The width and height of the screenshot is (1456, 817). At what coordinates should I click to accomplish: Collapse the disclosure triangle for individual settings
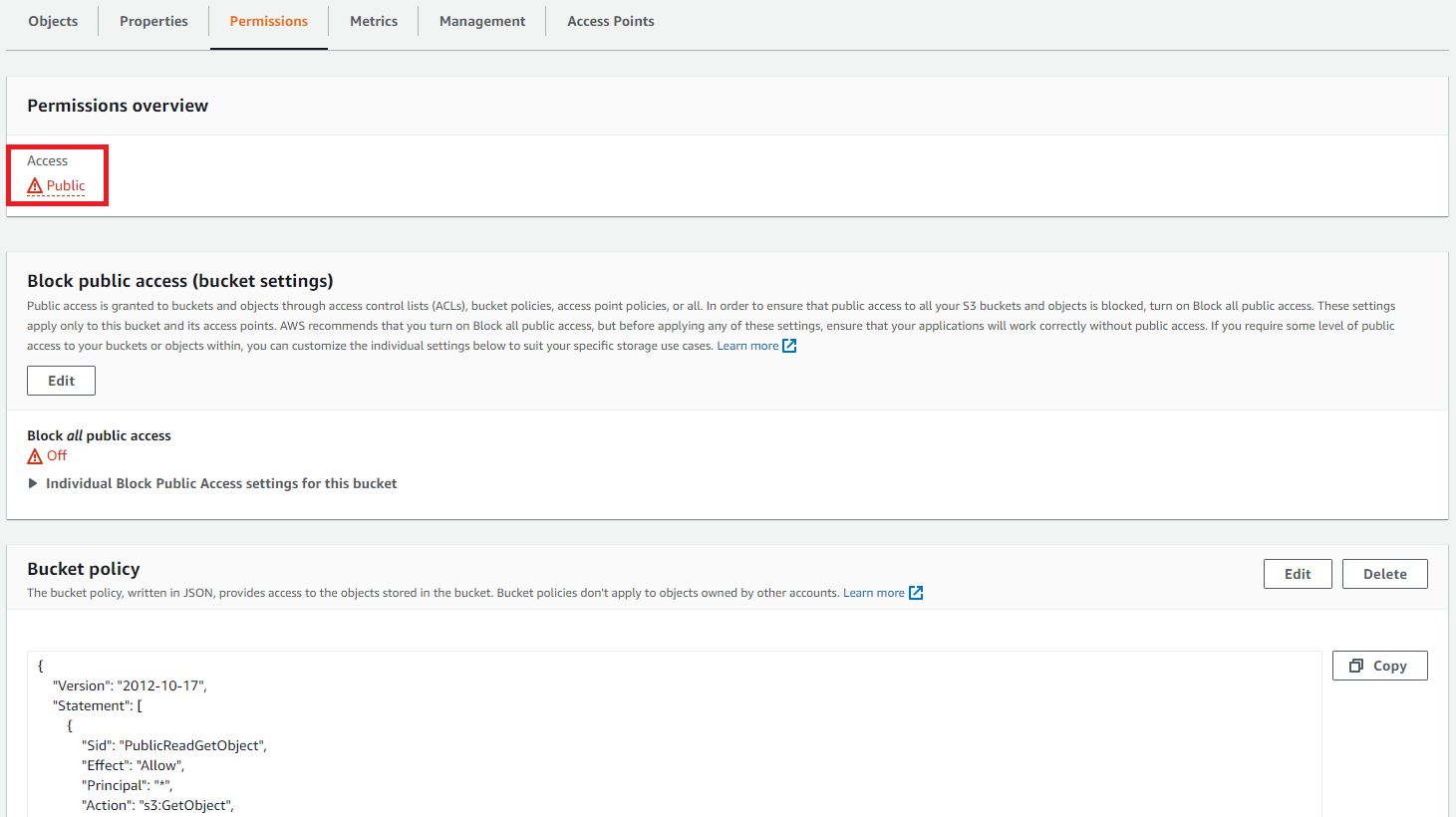[33, 483]
